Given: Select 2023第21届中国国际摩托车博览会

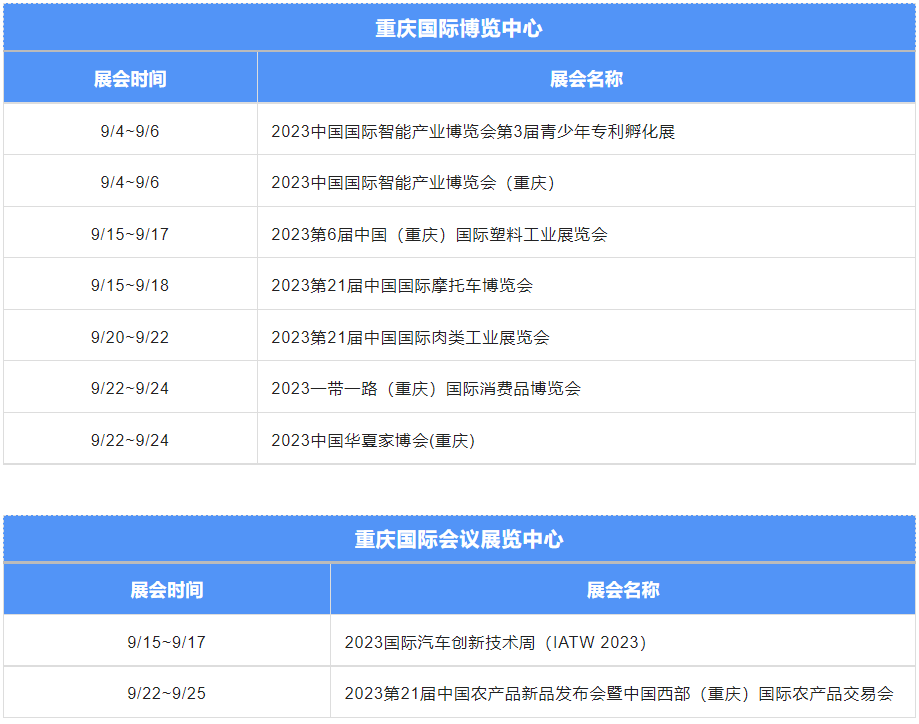Looking at the screenshot, I should coord(401,285).
